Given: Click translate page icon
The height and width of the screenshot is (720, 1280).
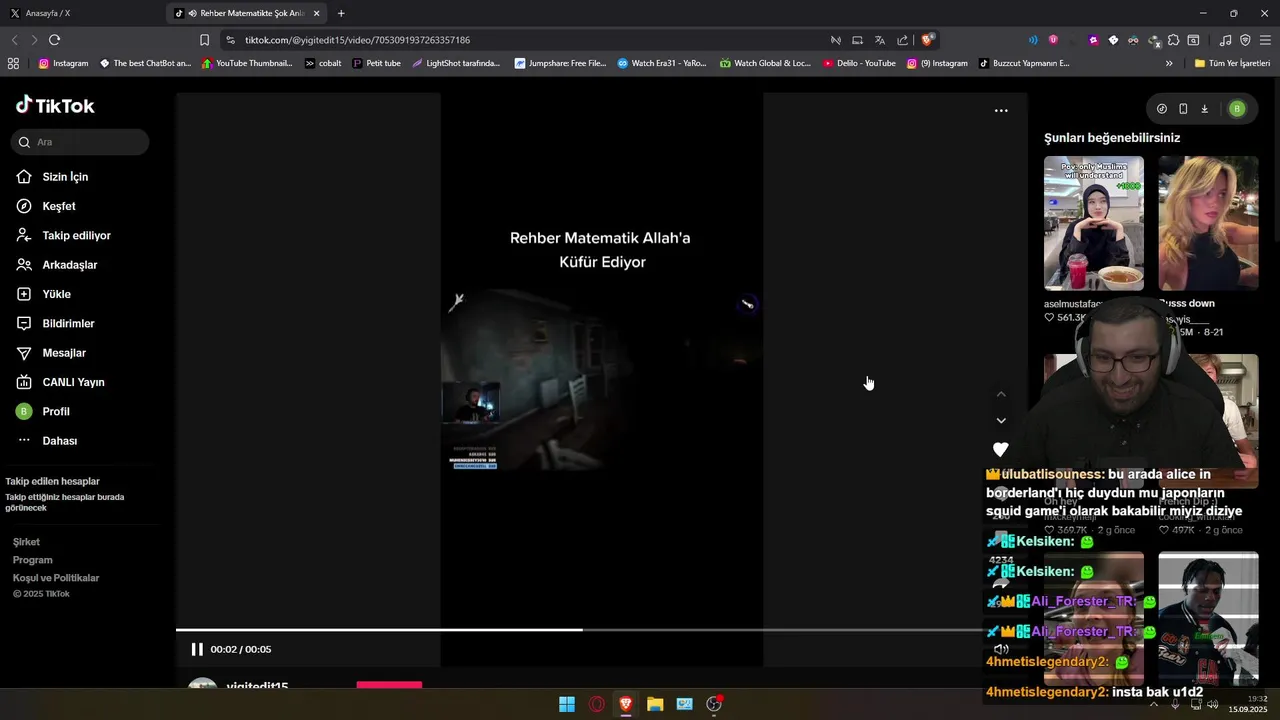Looking at the screenshot, I should click(879, 40).
